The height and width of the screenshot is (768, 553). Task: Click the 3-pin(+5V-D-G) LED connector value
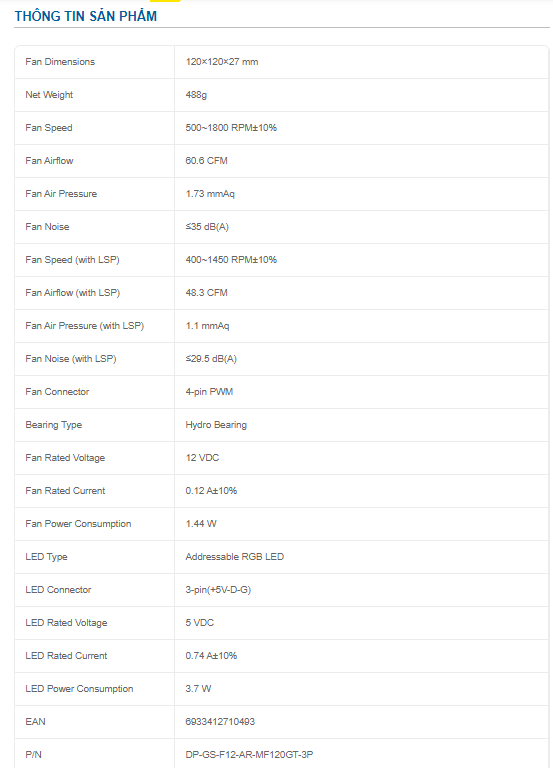[218, 590]
